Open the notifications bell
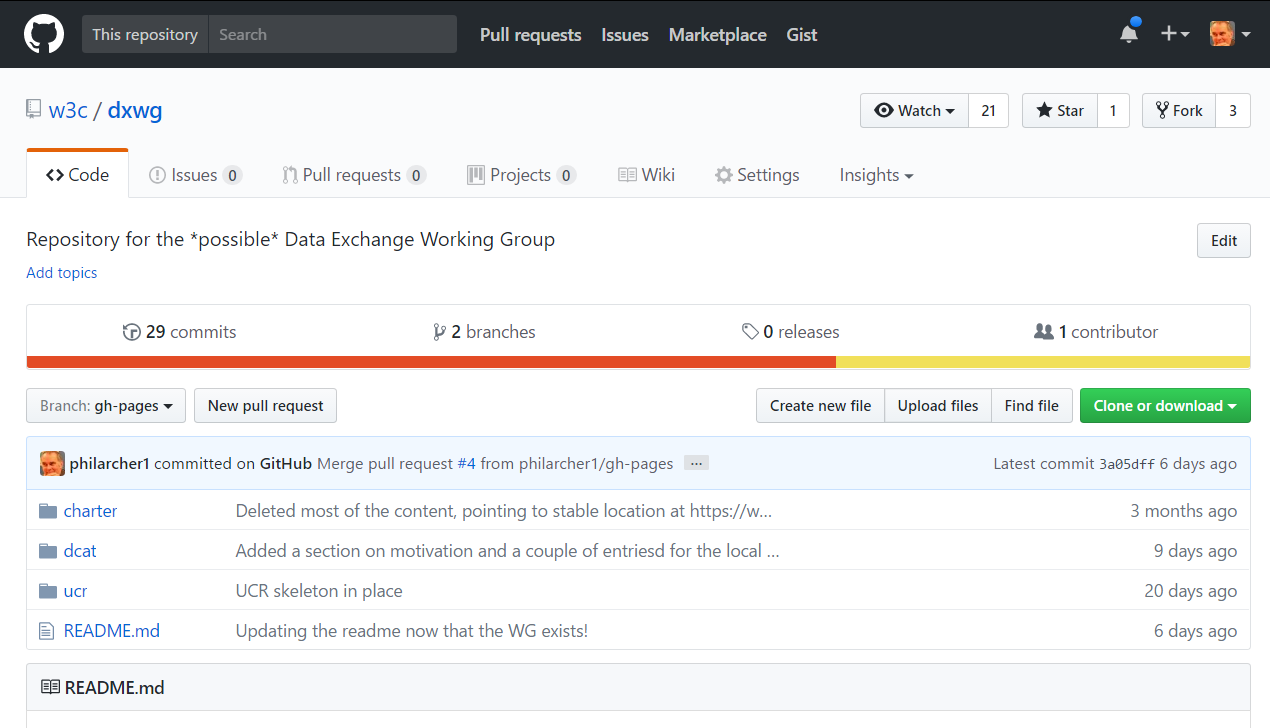1270x728 pixels. point(1129,34)
